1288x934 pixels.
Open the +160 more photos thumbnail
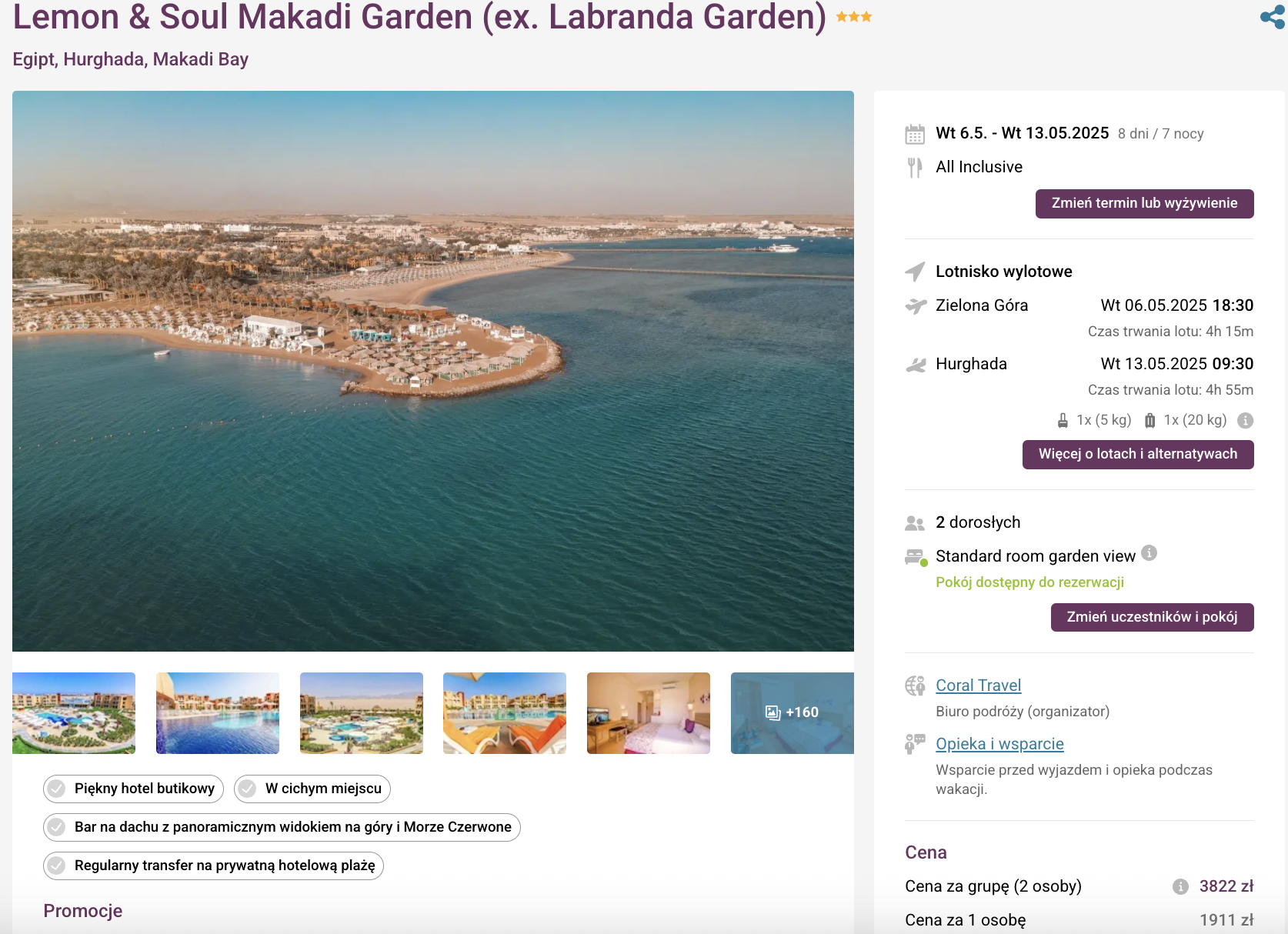792,713
